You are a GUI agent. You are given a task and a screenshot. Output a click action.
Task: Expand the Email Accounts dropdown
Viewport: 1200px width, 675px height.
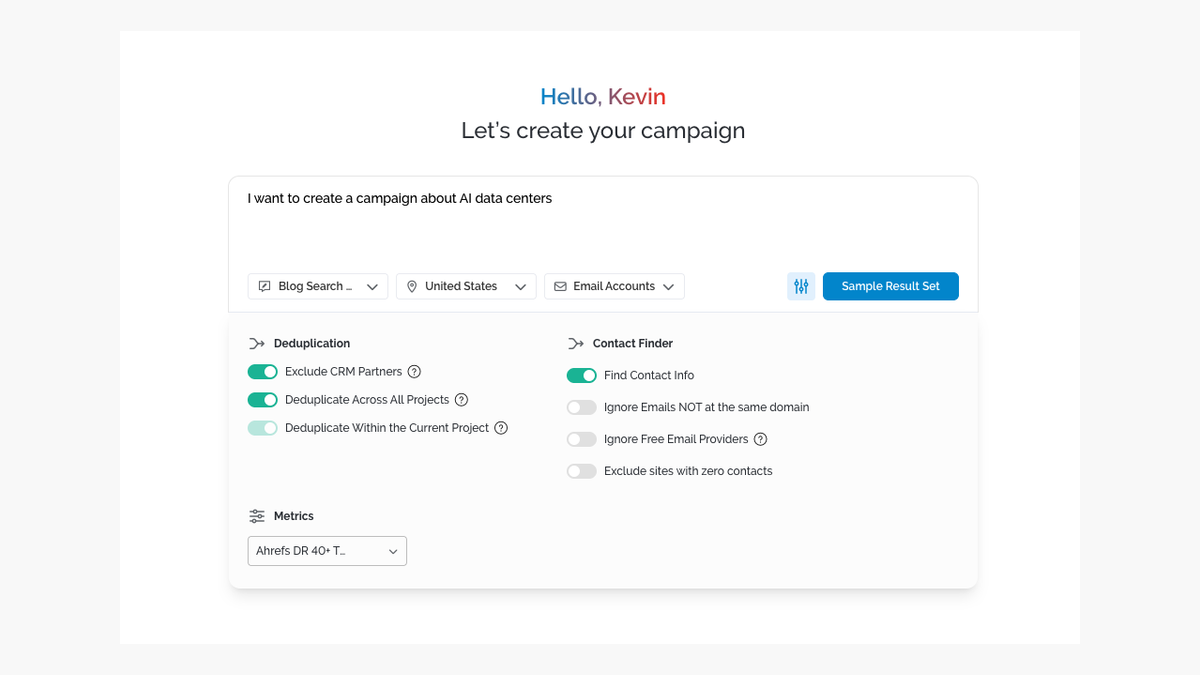[x=614, y=286]
